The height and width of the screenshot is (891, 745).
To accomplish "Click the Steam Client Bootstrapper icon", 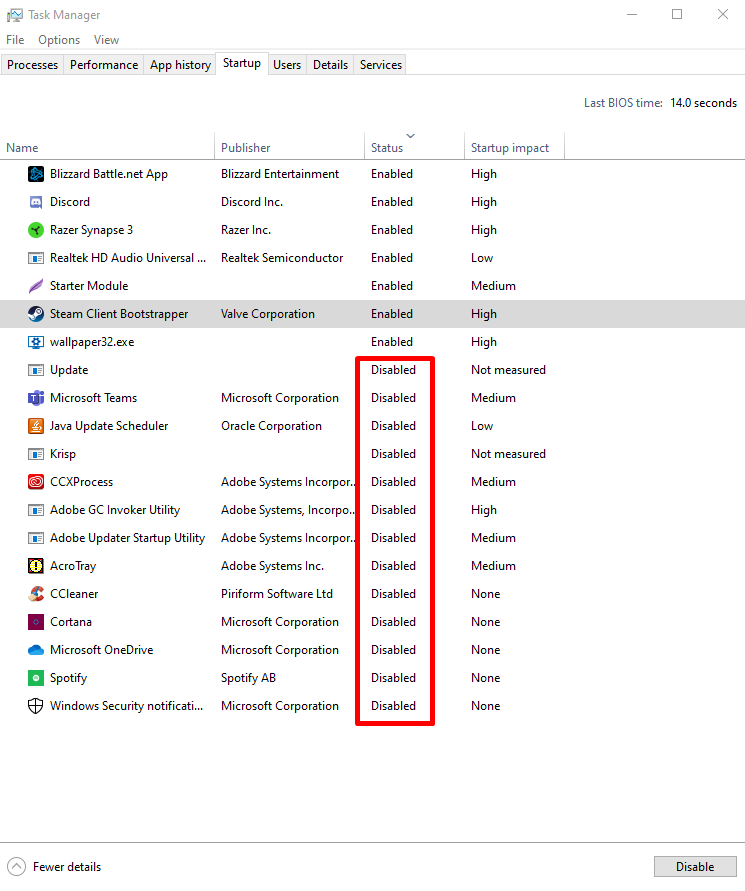I will [x=36, y=314].
